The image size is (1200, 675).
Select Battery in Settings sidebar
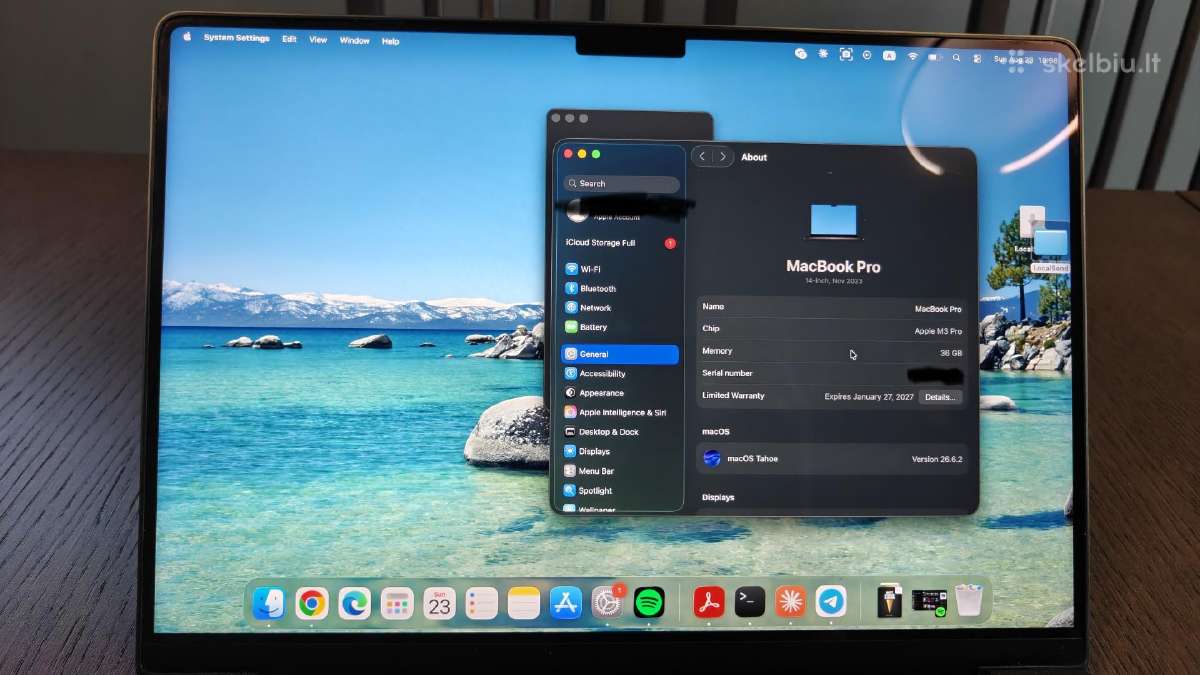[x=620, y=327]
